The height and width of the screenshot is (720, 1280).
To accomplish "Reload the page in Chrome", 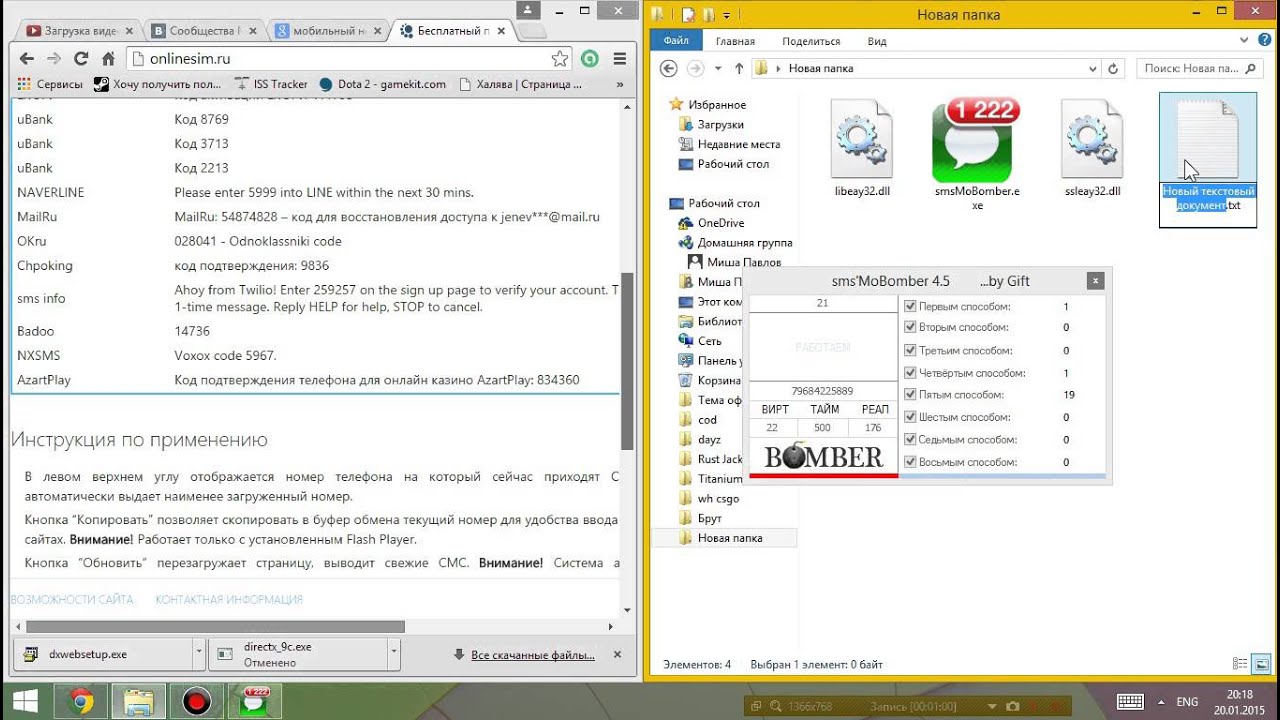I will pos(81,59).
